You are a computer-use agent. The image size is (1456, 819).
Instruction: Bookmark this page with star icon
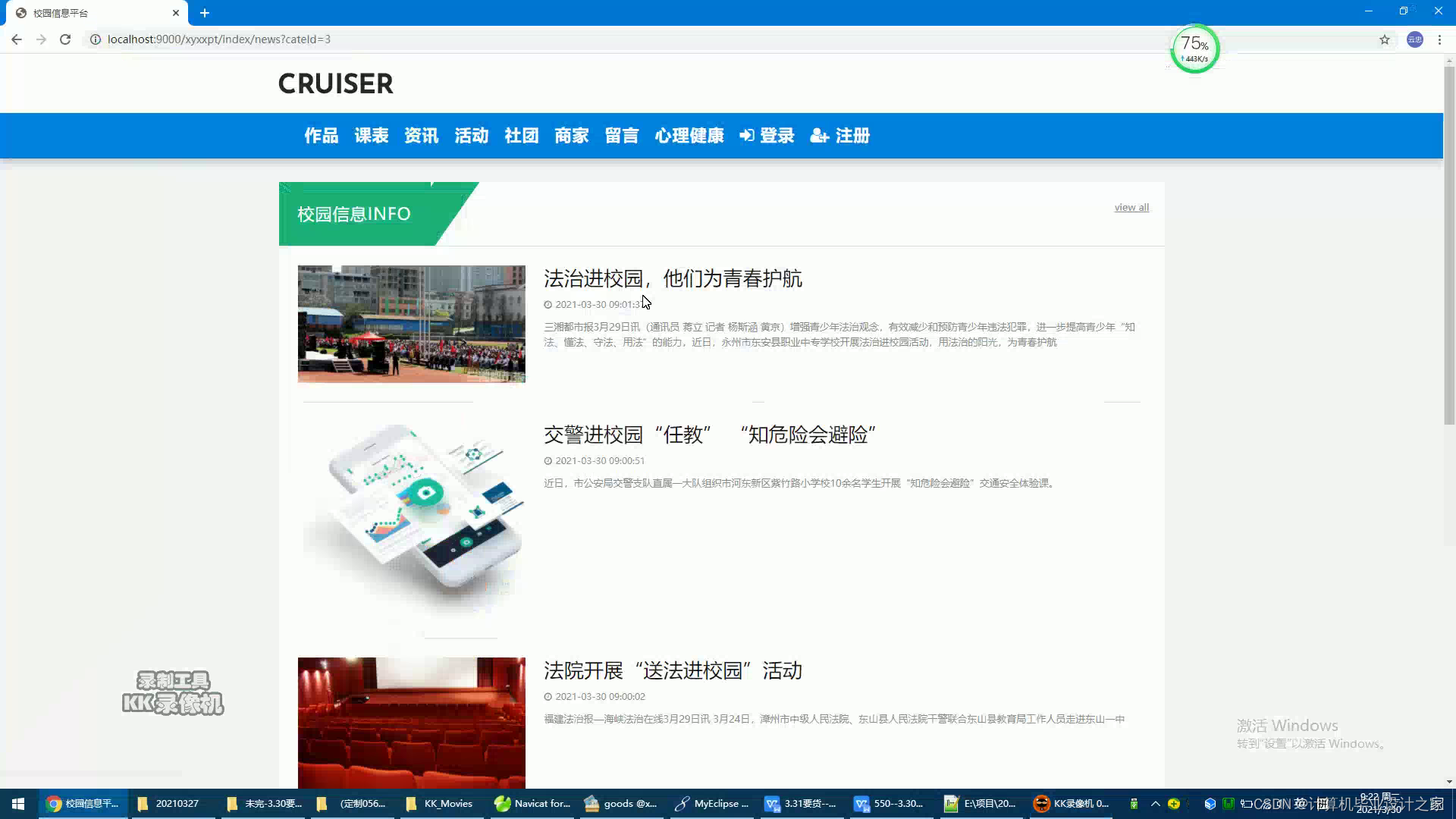(x=1385, y=39)
